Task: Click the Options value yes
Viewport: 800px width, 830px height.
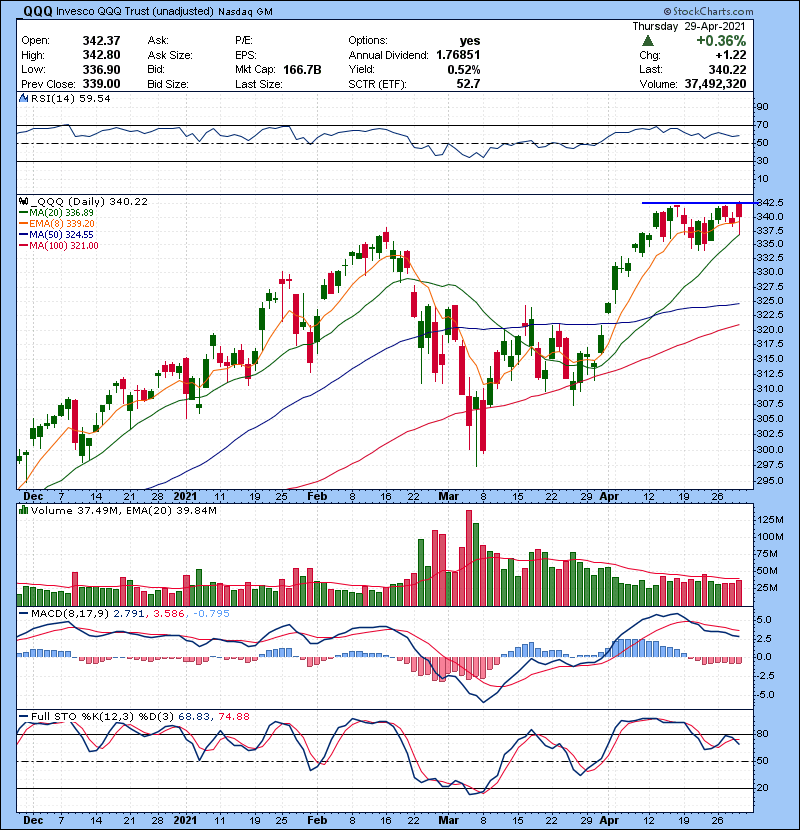Action: [x=470, y=41]
